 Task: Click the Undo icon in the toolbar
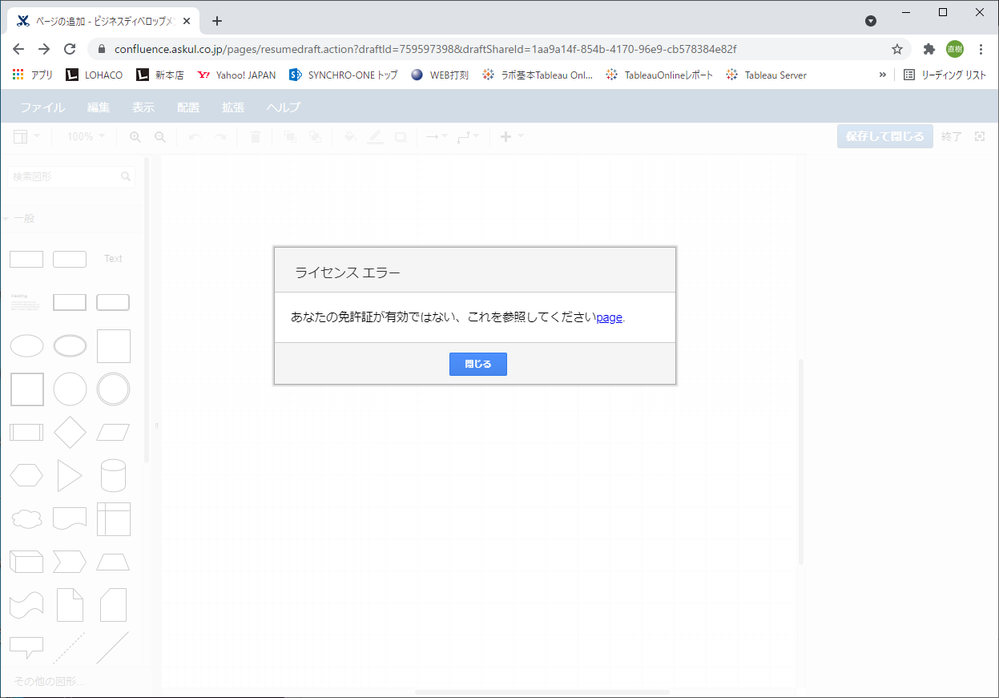click(x=195, y=136)
